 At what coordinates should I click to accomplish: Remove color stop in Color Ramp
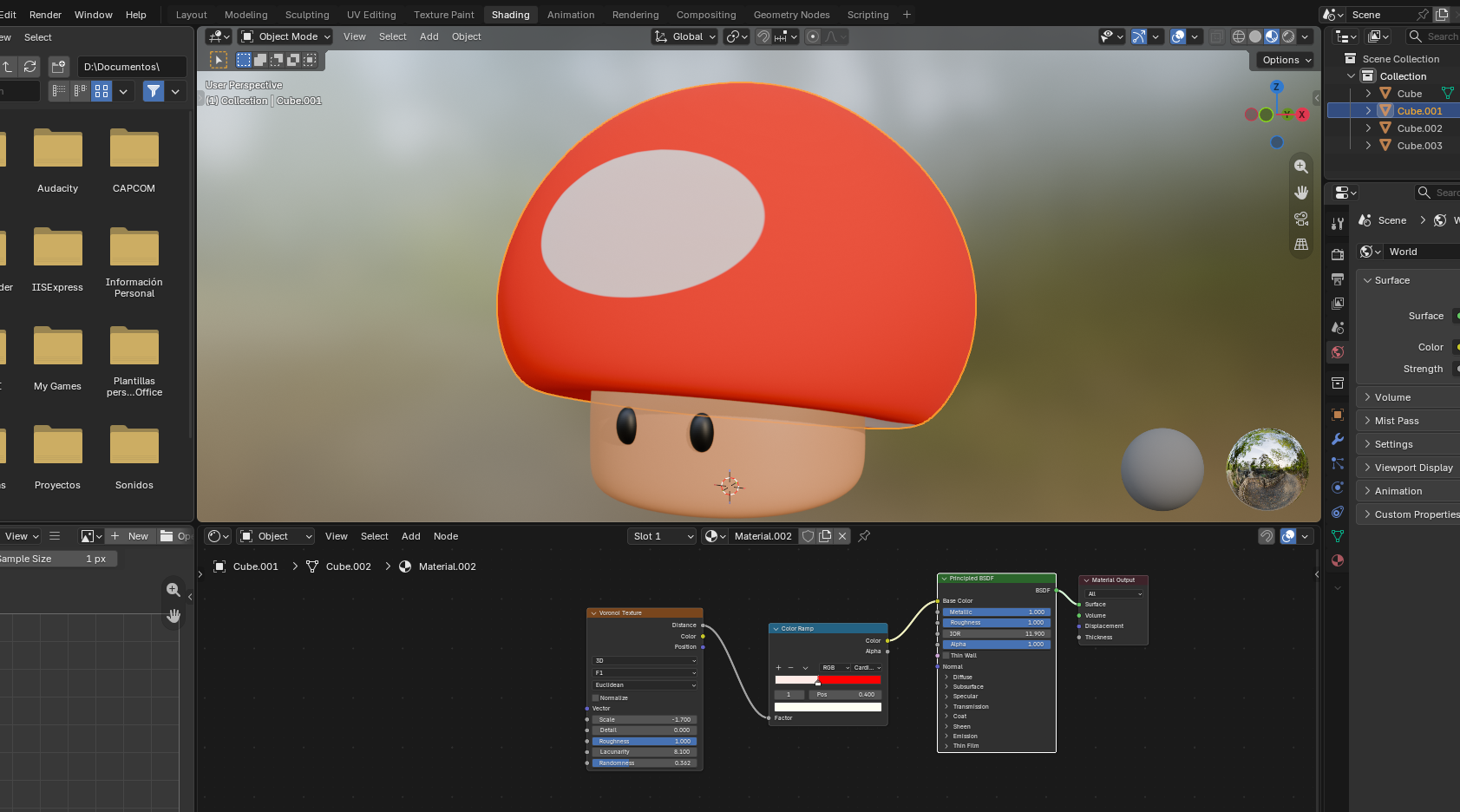point(790,668)
